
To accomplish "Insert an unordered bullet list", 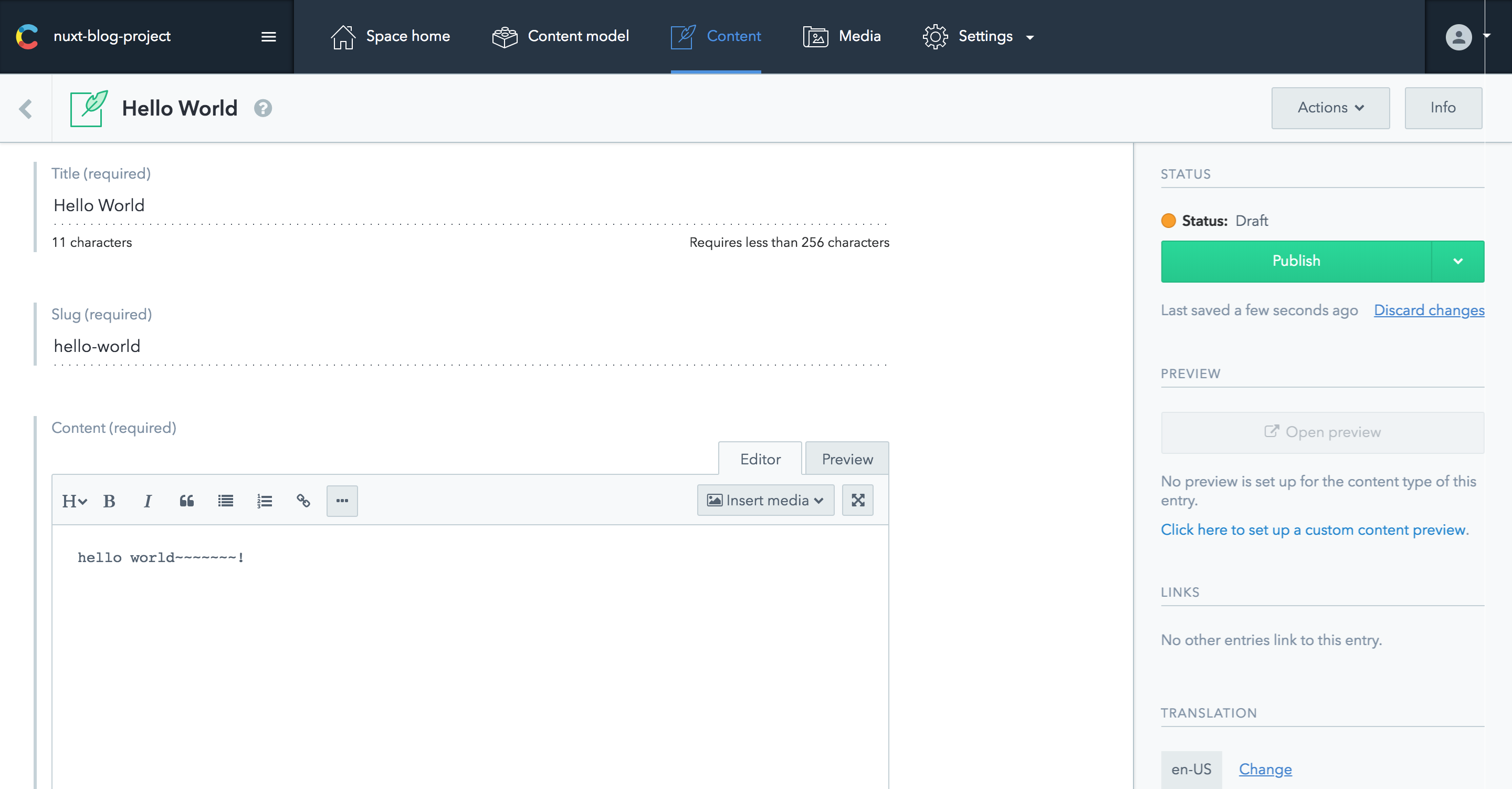I will coord(225,501).
